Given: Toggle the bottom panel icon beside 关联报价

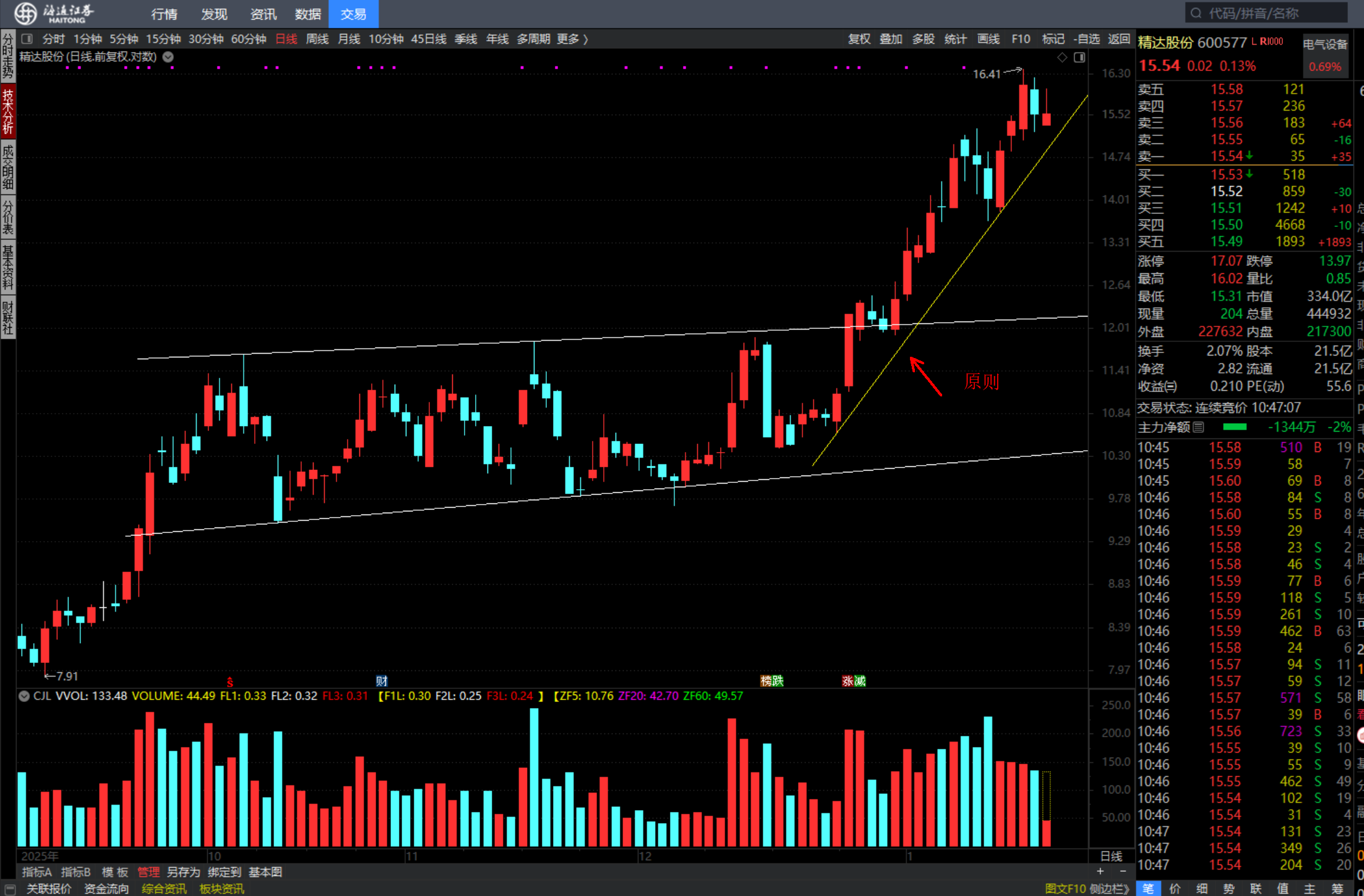Looking at the screenshot, I should coord(9,889).
